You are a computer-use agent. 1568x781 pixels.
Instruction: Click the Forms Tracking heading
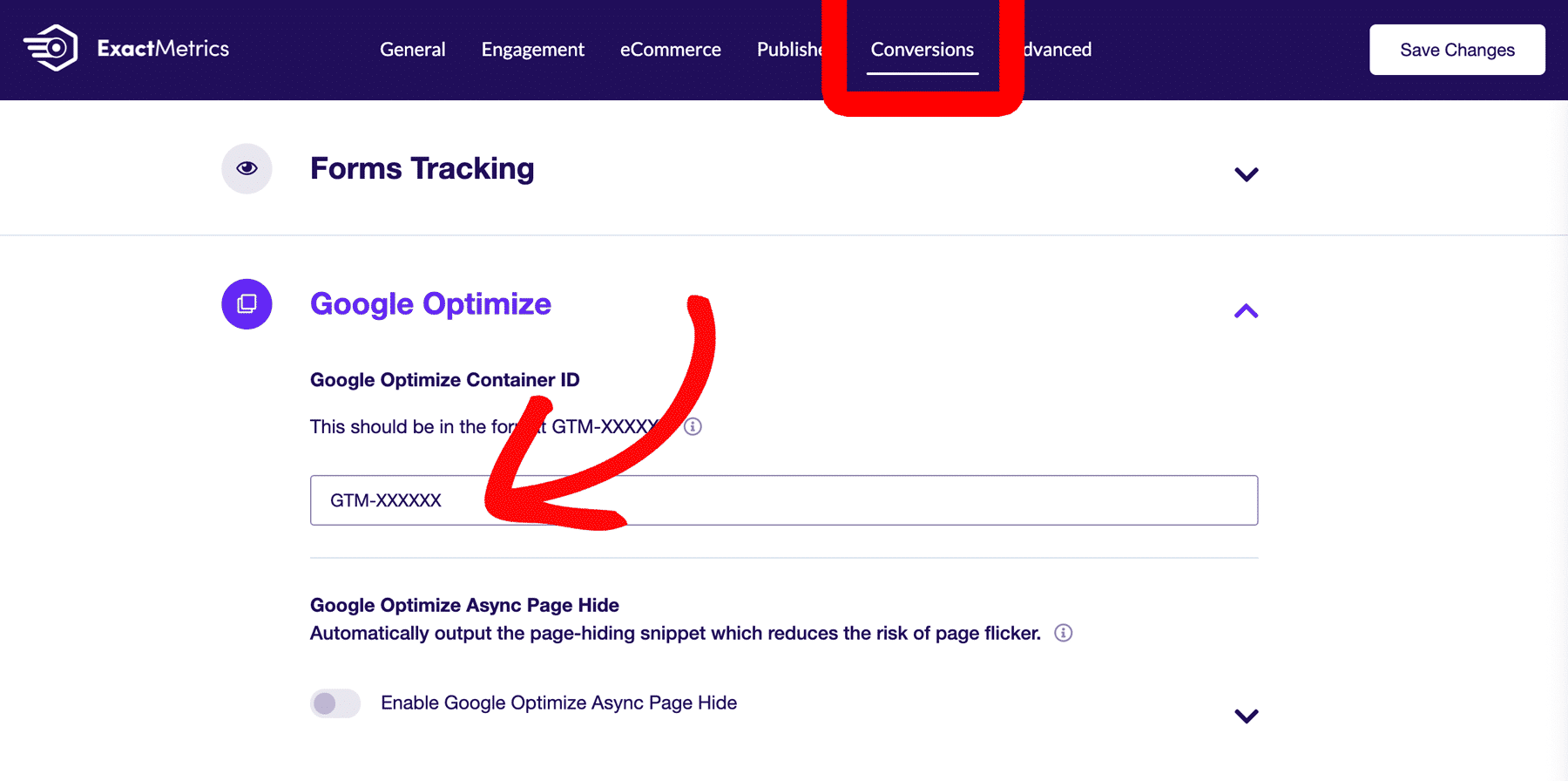[x=422, y=168]
